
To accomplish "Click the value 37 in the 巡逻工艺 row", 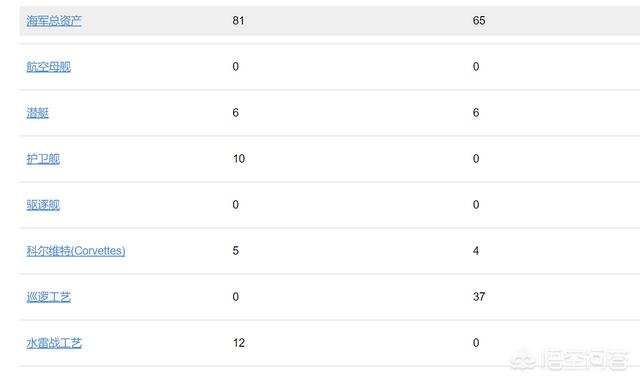I will [479, 297].
